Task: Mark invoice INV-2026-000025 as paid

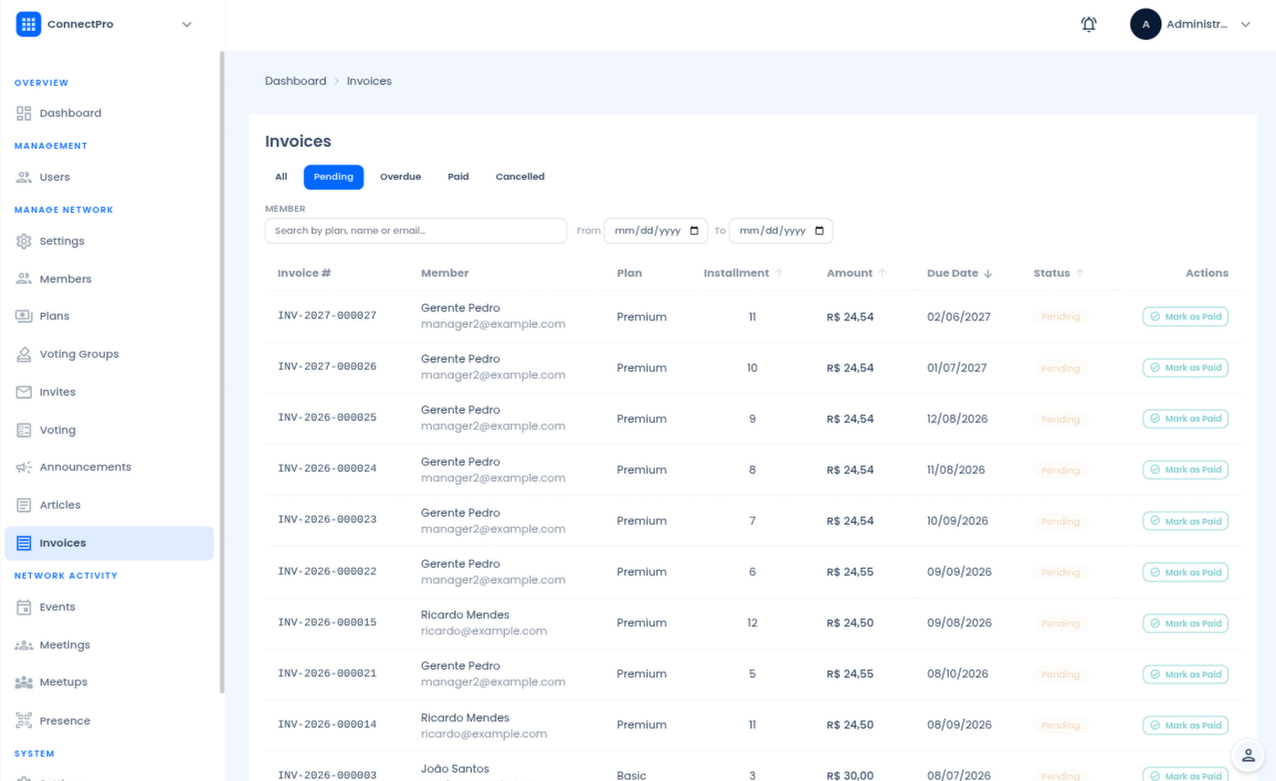Action: [1185, 419]
